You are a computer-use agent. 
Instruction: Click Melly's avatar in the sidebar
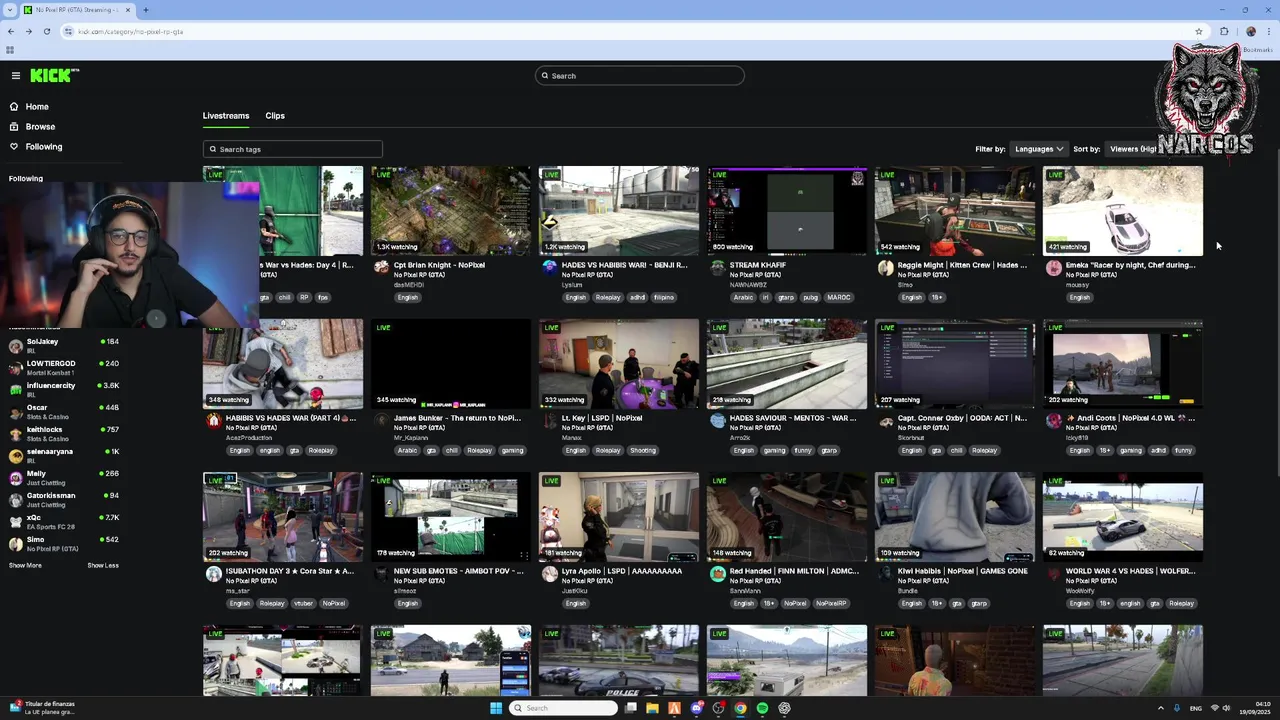[15, 478]
